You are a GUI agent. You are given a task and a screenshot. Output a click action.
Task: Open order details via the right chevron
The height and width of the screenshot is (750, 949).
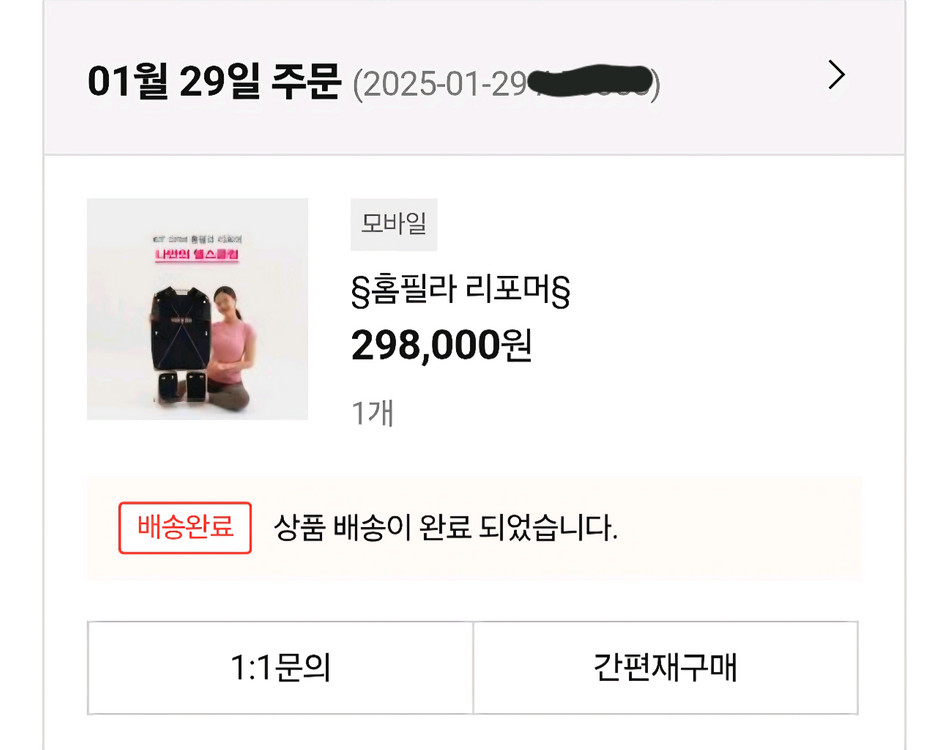pos(838,75)
